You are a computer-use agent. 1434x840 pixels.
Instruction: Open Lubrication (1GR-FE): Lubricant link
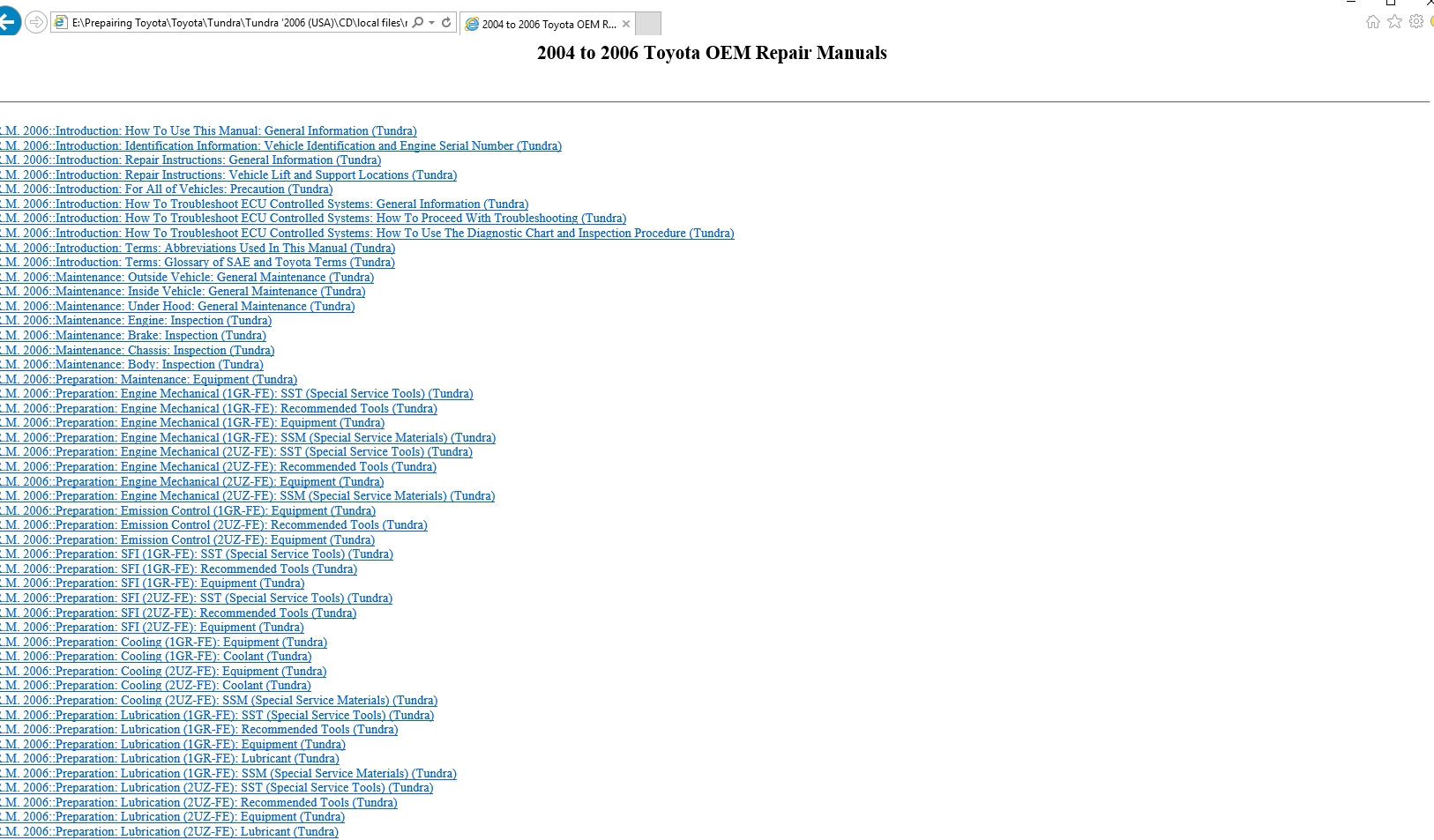pyautogui.click(x=169, y=759)
